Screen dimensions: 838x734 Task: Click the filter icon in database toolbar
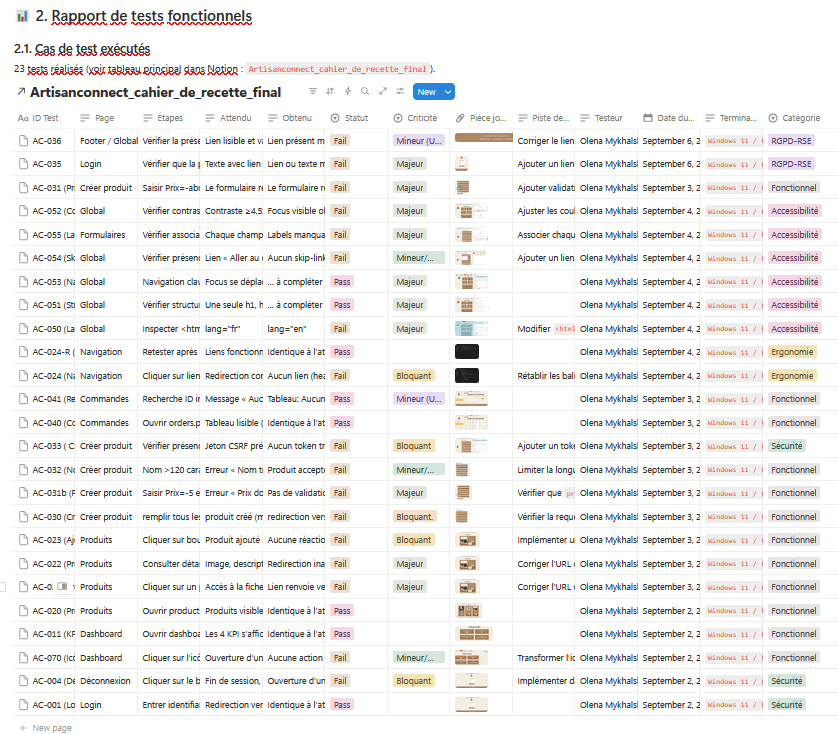[313, 92]
